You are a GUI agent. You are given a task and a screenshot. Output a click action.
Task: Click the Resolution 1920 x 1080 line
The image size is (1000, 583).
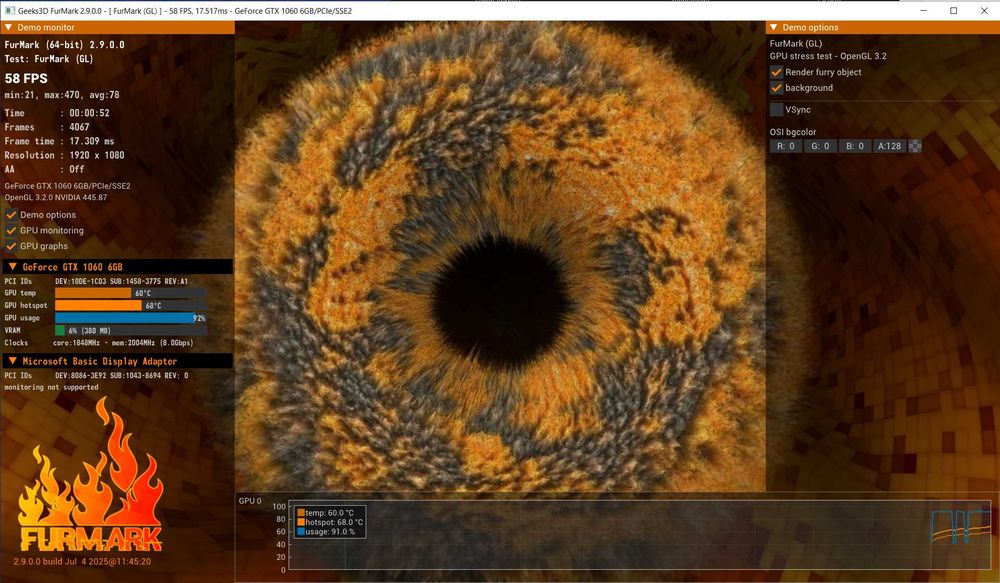coord(64,155)
